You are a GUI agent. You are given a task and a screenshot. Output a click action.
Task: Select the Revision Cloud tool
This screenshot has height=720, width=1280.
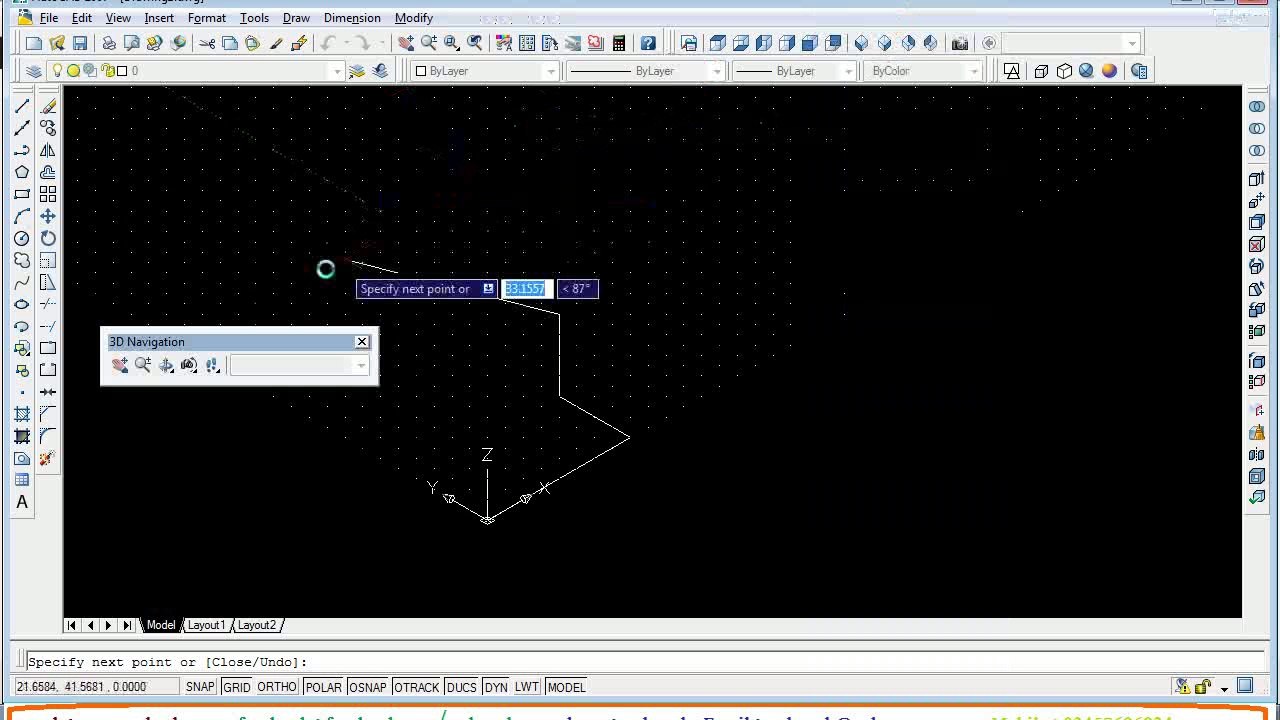click(22, 260)
